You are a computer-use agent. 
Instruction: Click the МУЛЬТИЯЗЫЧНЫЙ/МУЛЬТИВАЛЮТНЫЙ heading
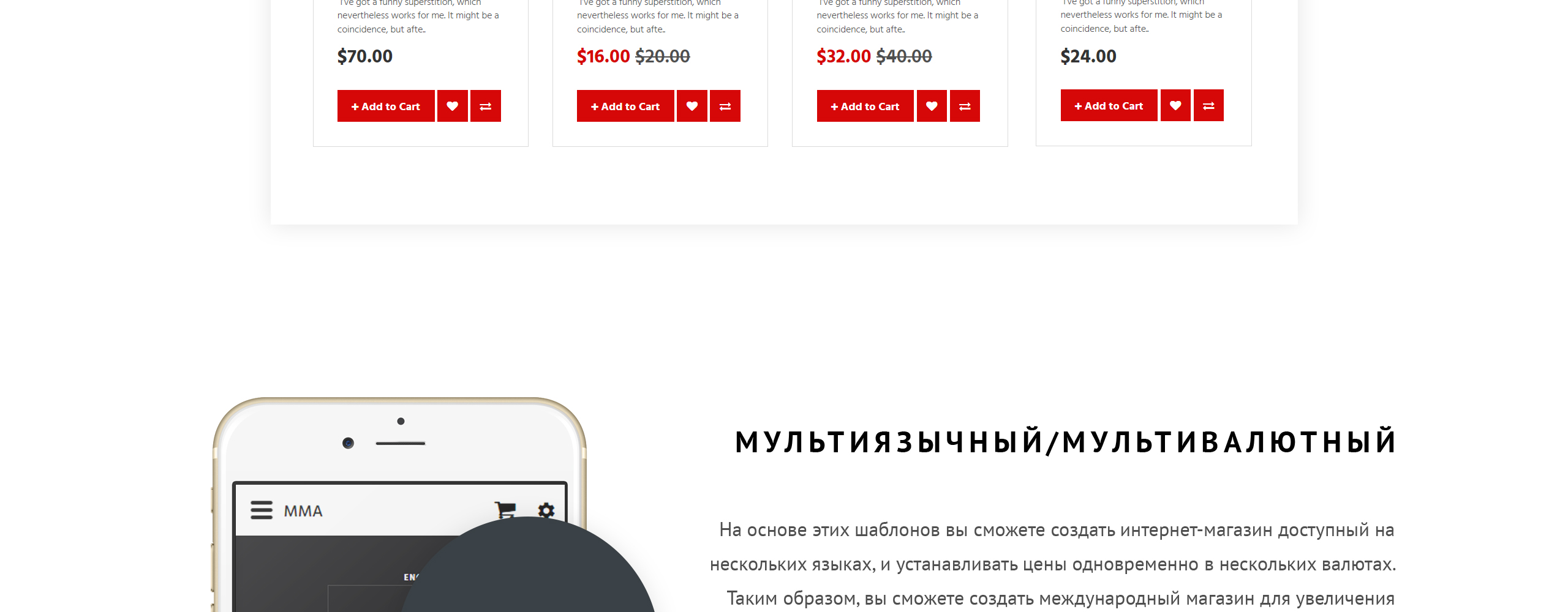tap(1065, 442)
